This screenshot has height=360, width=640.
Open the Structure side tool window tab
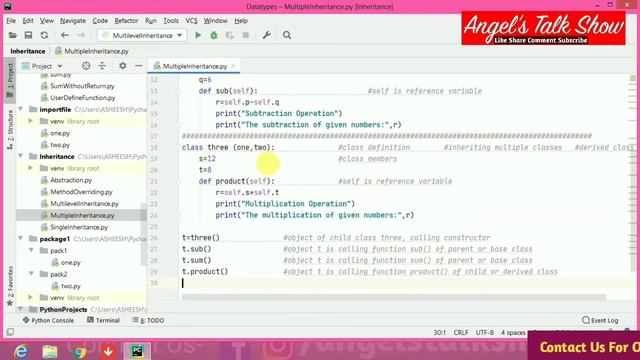10,130
